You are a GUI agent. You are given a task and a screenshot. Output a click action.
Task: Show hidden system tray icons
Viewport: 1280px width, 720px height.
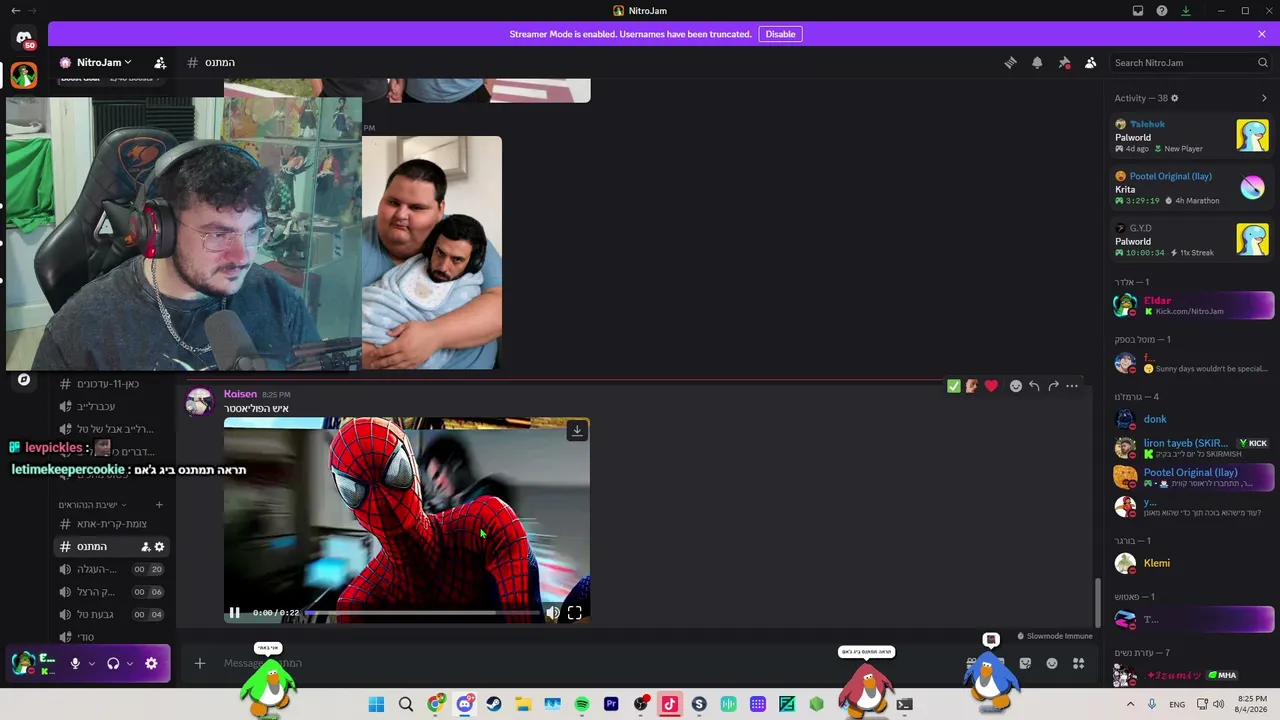1131,704
